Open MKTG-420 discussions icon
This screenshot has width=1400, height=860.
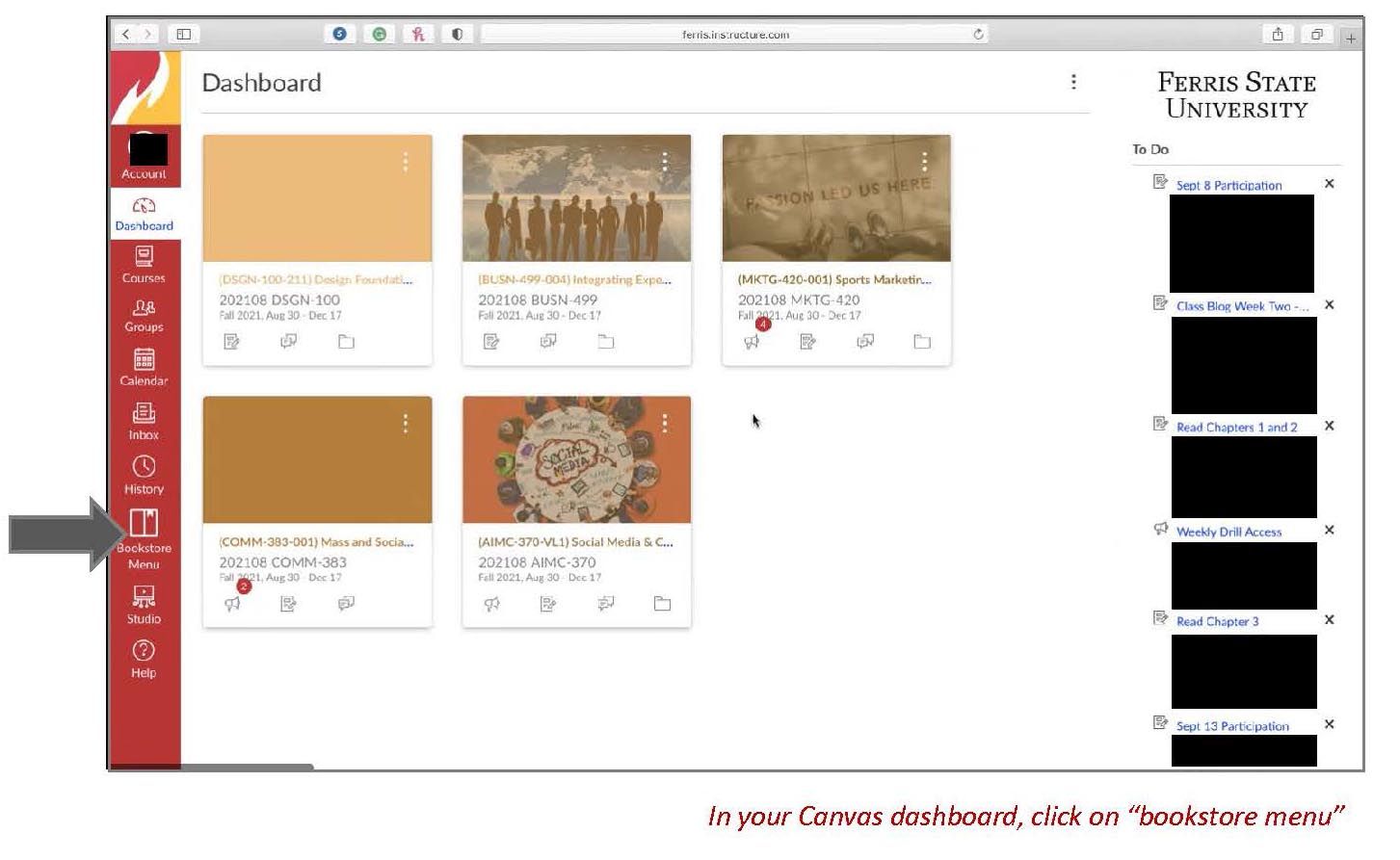865,341
